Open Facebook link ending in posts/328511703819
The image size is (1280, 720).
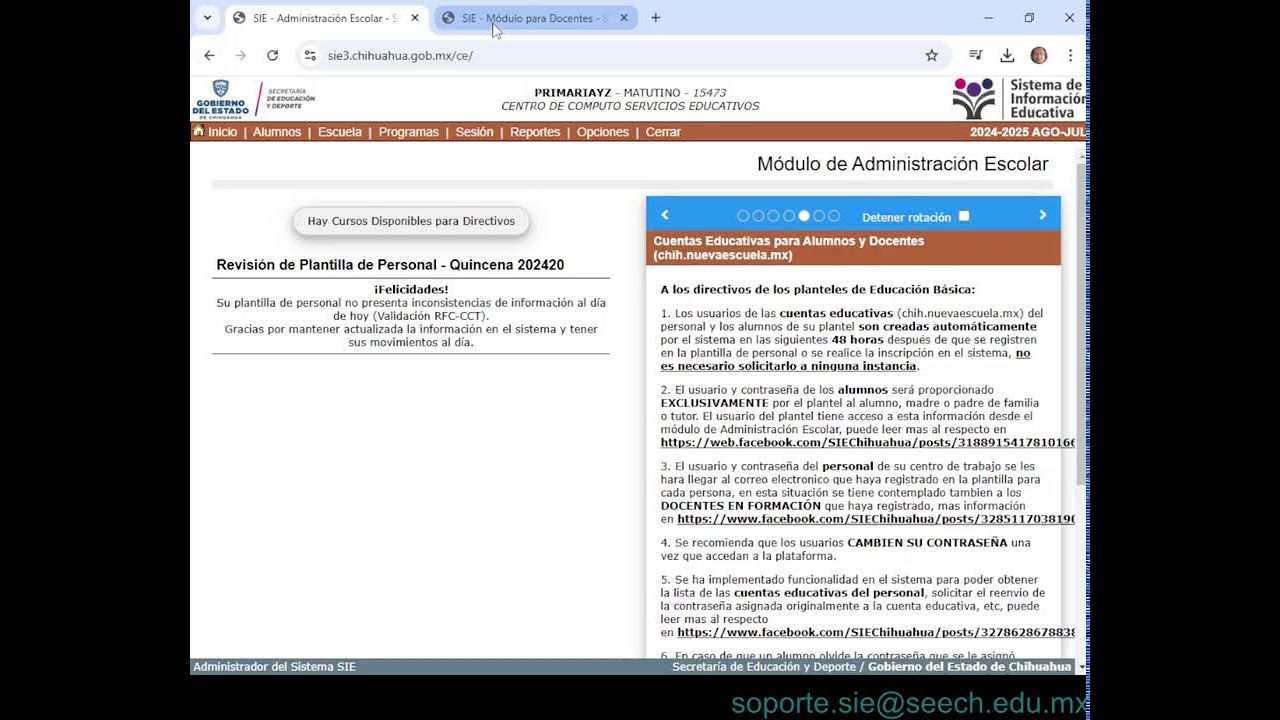876,519
